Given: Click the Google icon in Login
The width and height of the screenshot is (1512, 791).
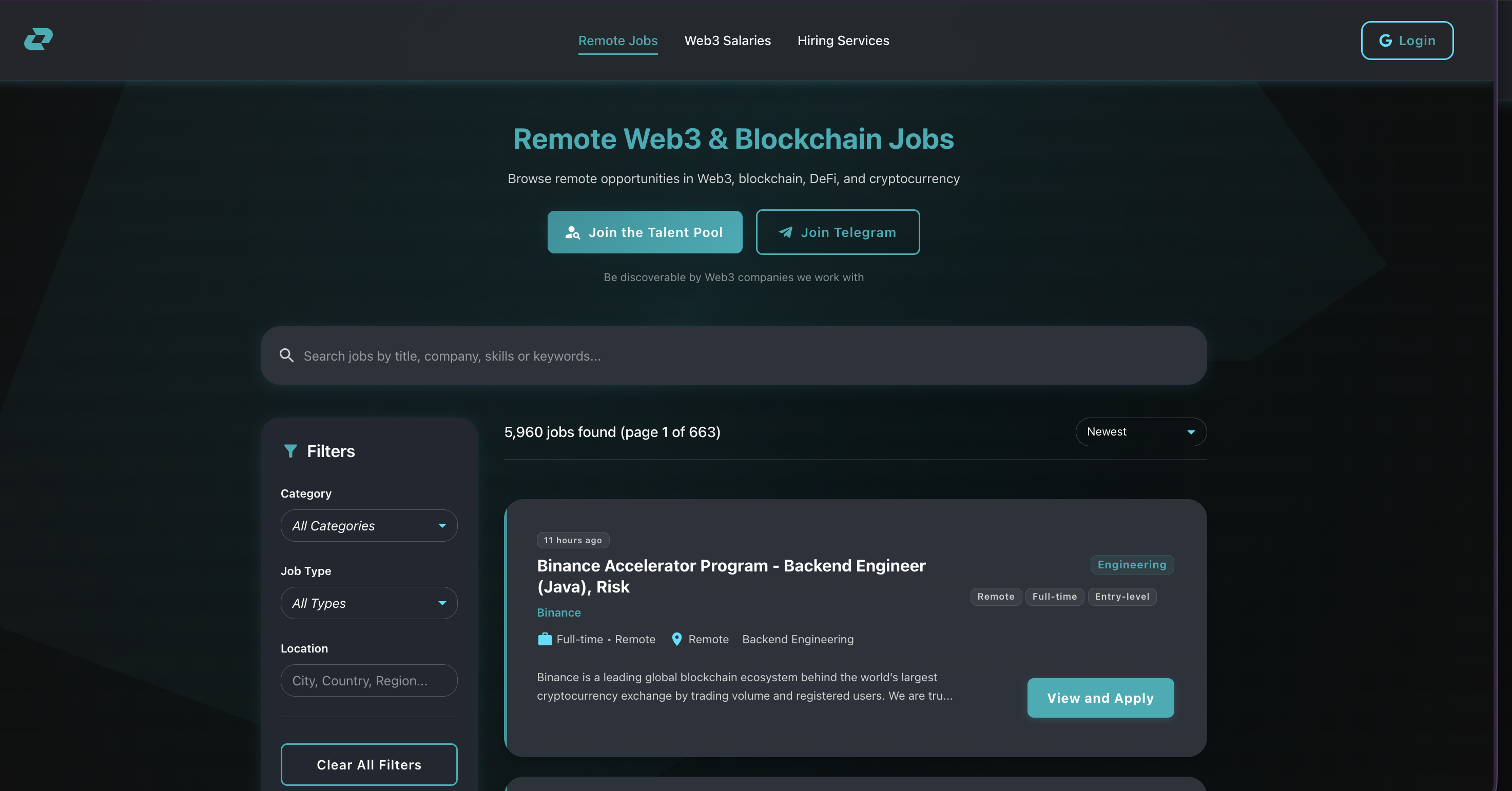Looking at the screenshot, I should coord(1385,41).
